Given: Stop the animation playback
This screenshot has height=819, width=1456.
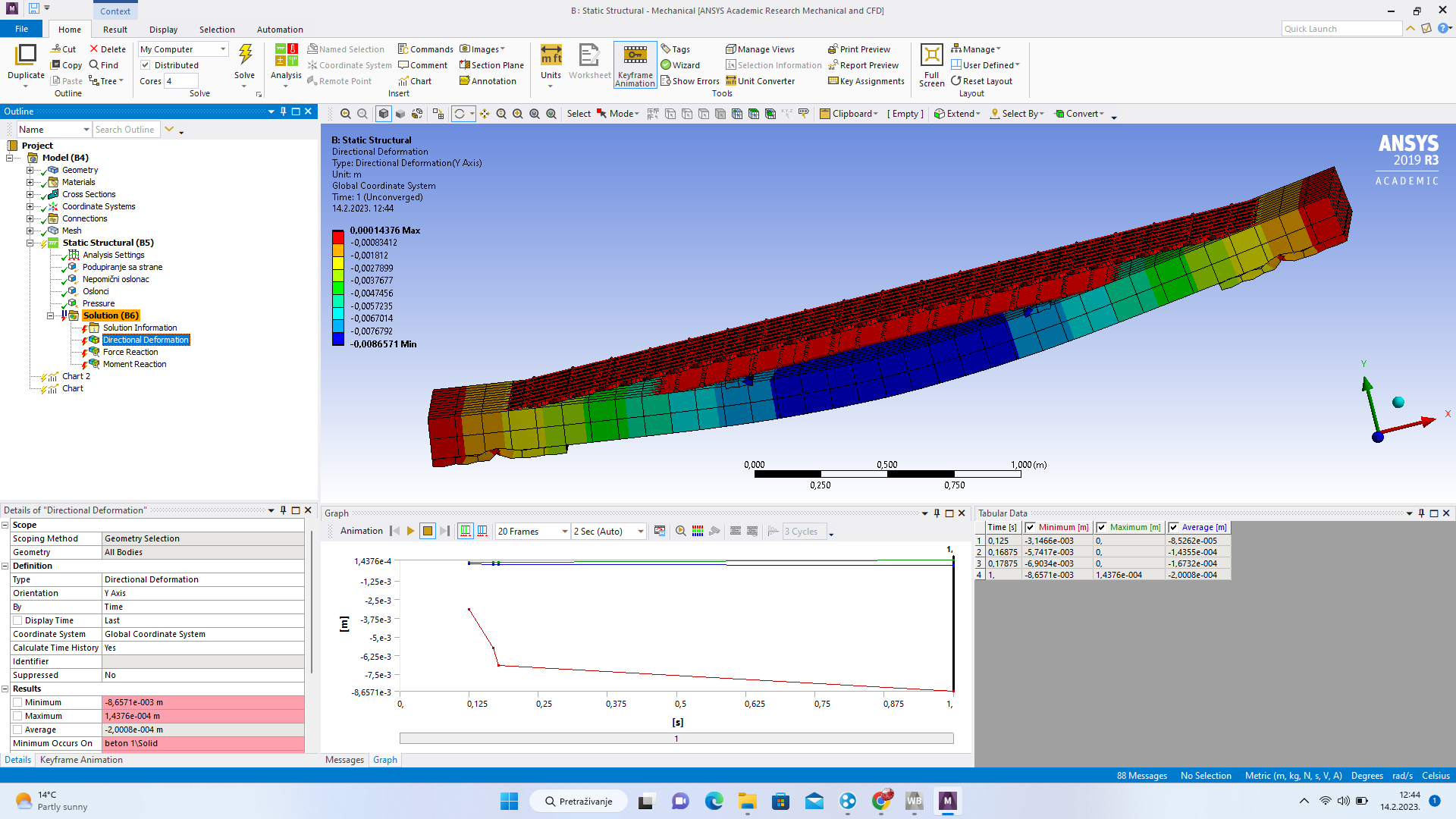Looking at the screenshot, I should (428, 532).
